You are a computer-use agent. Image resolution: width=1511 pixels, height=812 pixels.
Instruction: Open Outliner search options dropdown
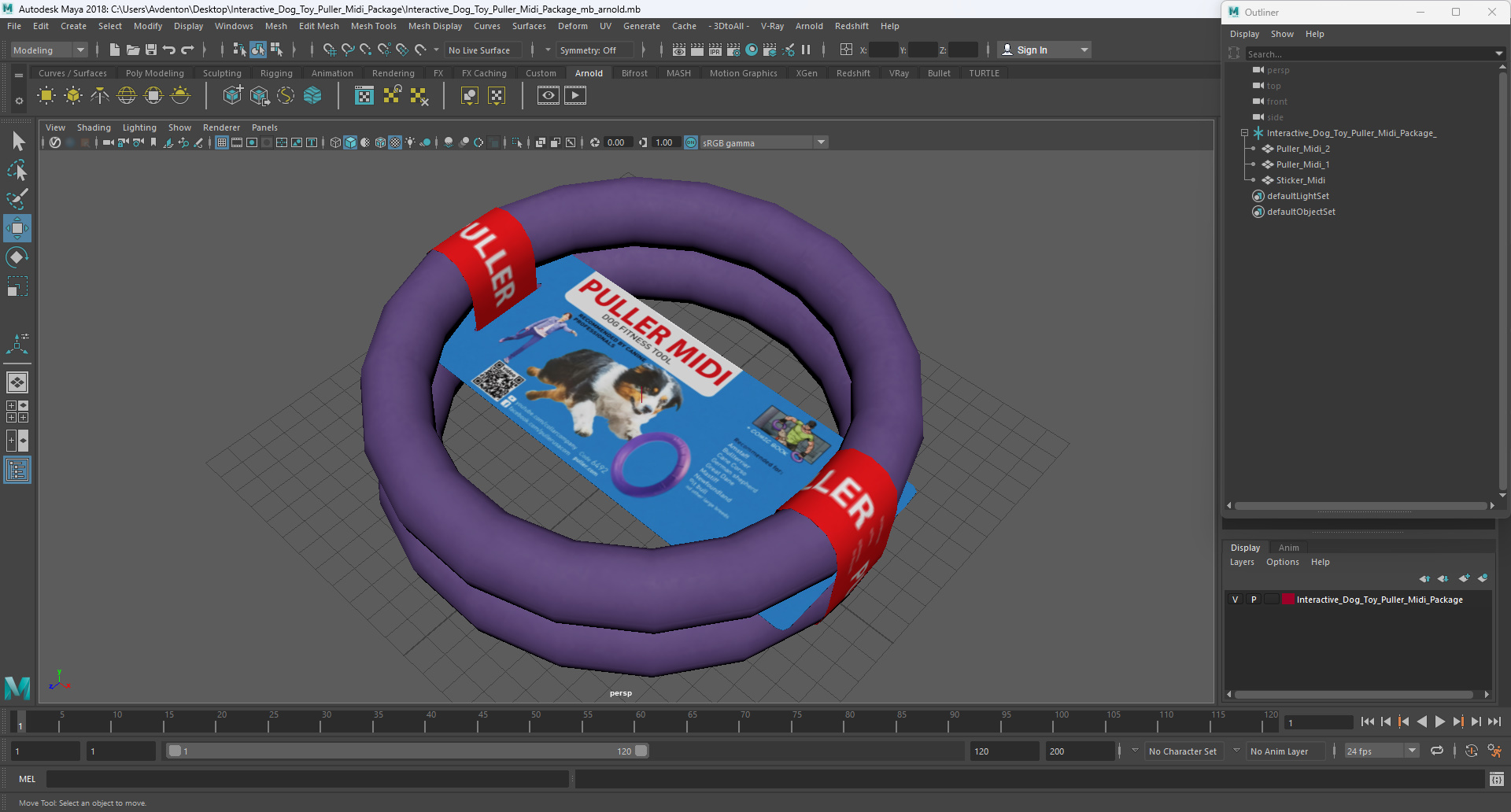point(1498,54)
